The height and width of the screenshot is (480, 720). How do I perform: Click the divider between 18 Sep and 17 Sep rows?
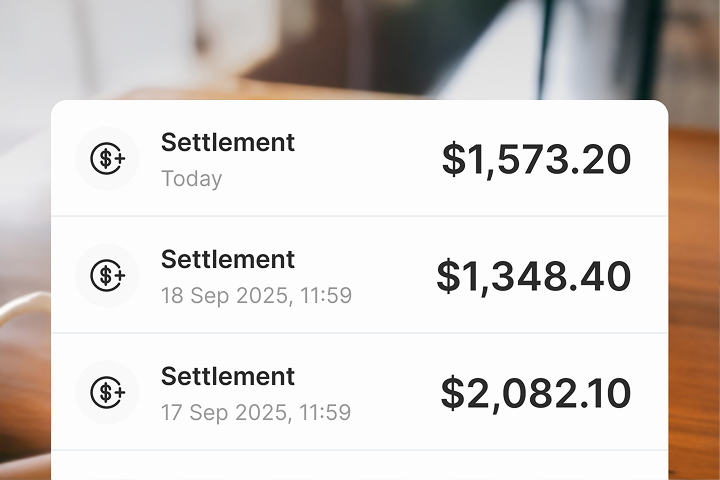360,333
